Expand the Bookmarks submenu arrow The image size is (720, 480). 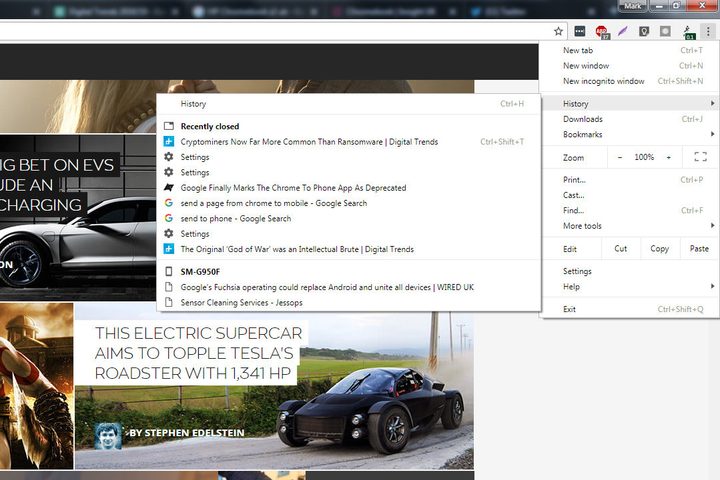[x=712, y=134]
